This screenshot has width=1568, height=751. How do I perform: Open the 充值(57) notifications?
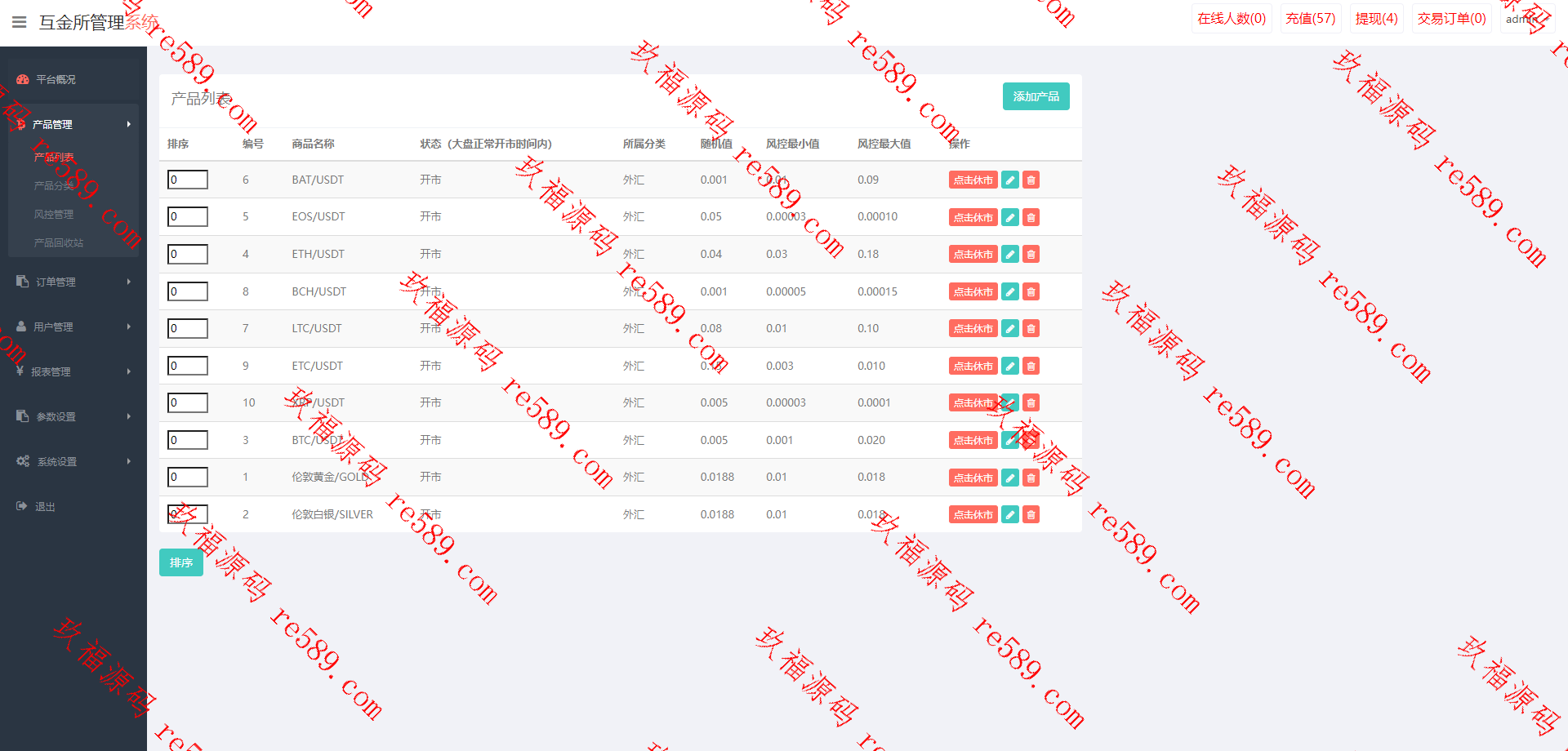[1311, 18]
